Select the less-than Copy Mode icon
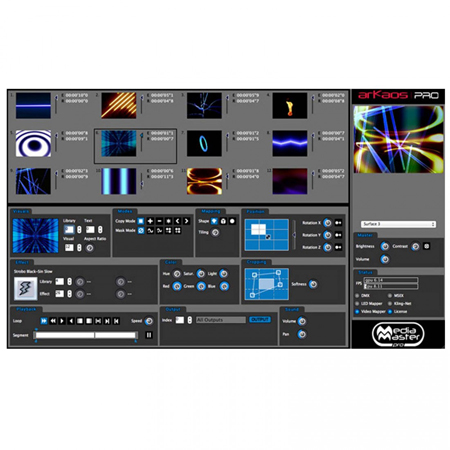The height and width of the screenshot is (450, 450). click(x=177, y=221)
